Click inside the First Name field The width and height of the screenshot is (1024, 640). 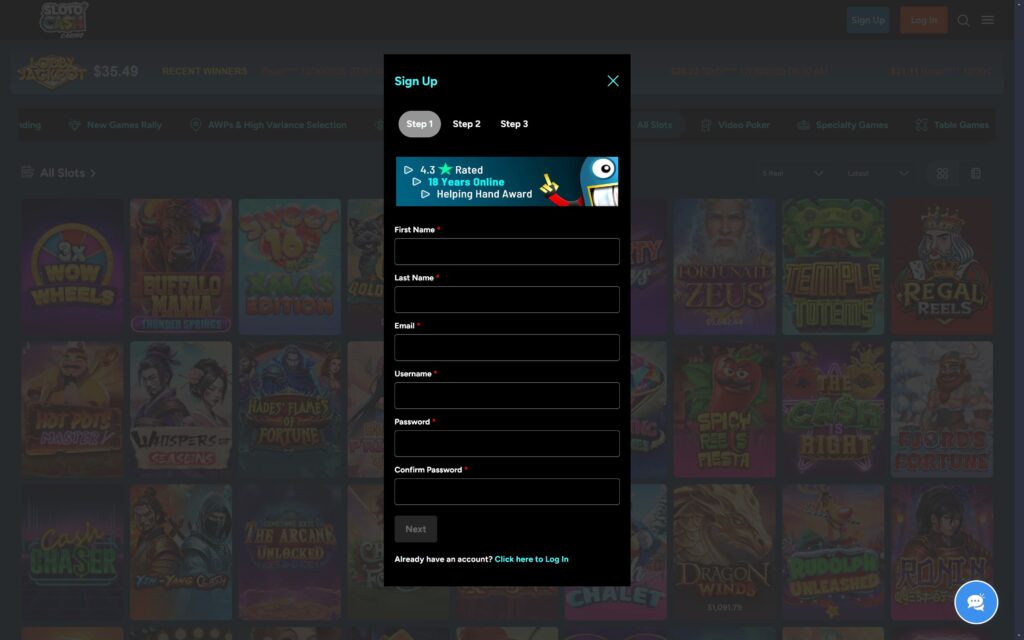506,251
